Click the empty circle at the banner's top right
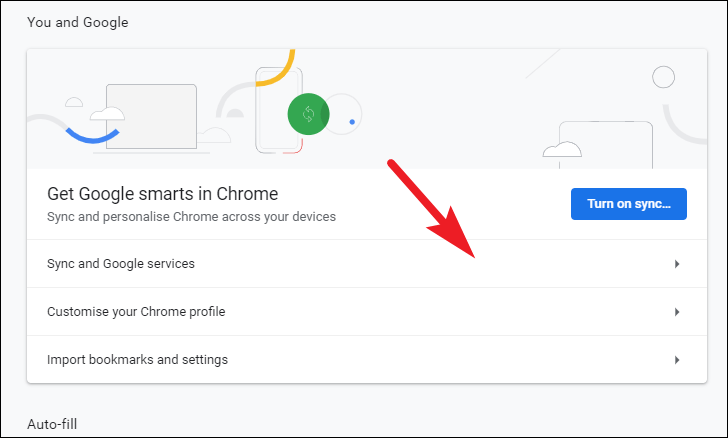728x438 pixels. (663, 77)
